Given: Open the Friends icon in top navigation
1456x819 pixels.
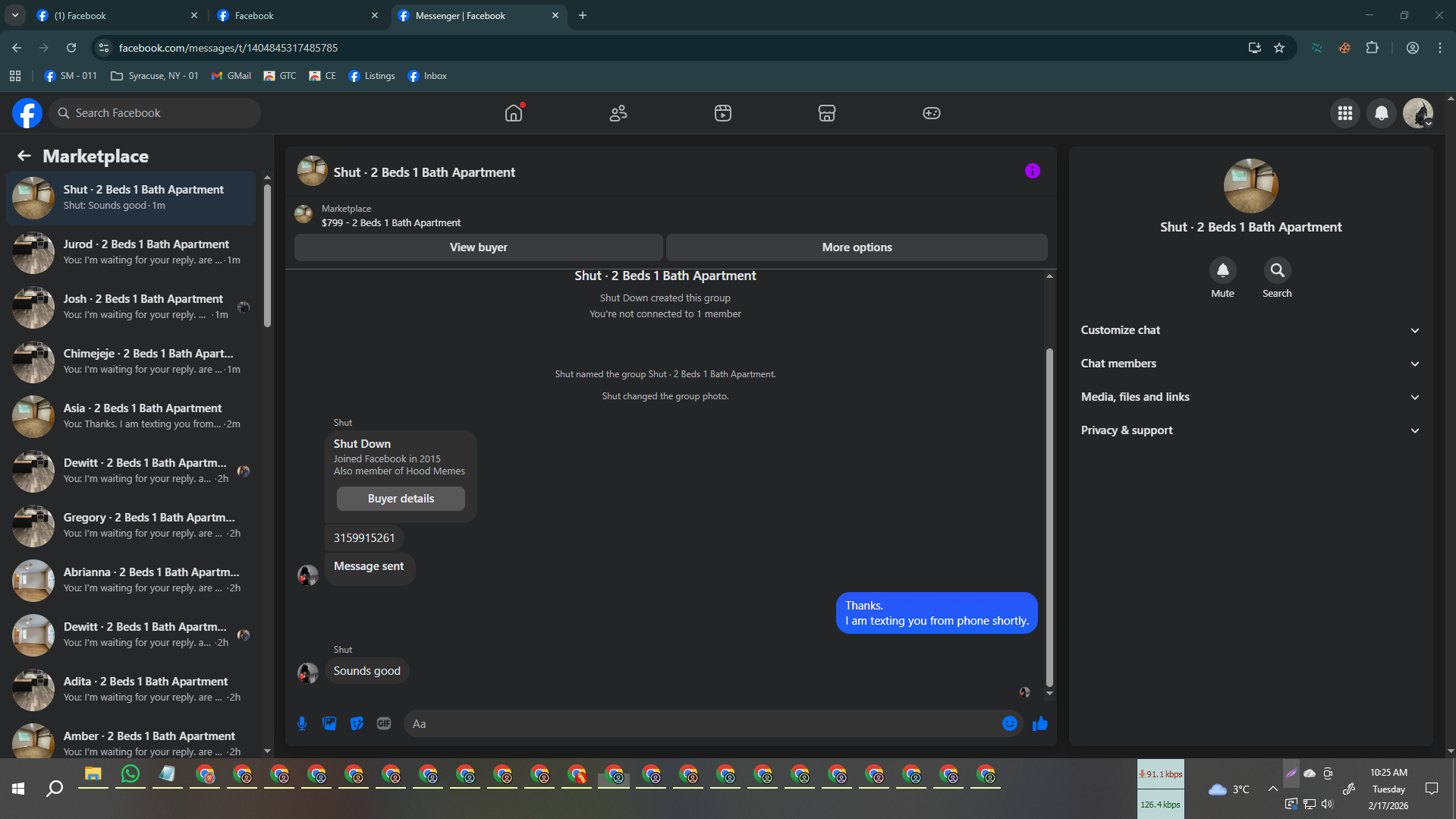Looking at the screenshot, I should pos(618,113).
